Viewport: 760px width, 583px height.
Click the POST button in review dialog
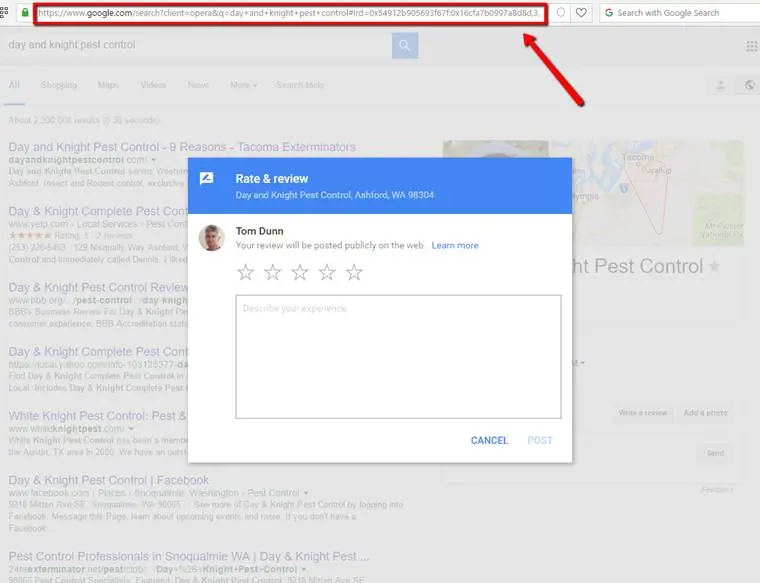click(x=539, y=441)
